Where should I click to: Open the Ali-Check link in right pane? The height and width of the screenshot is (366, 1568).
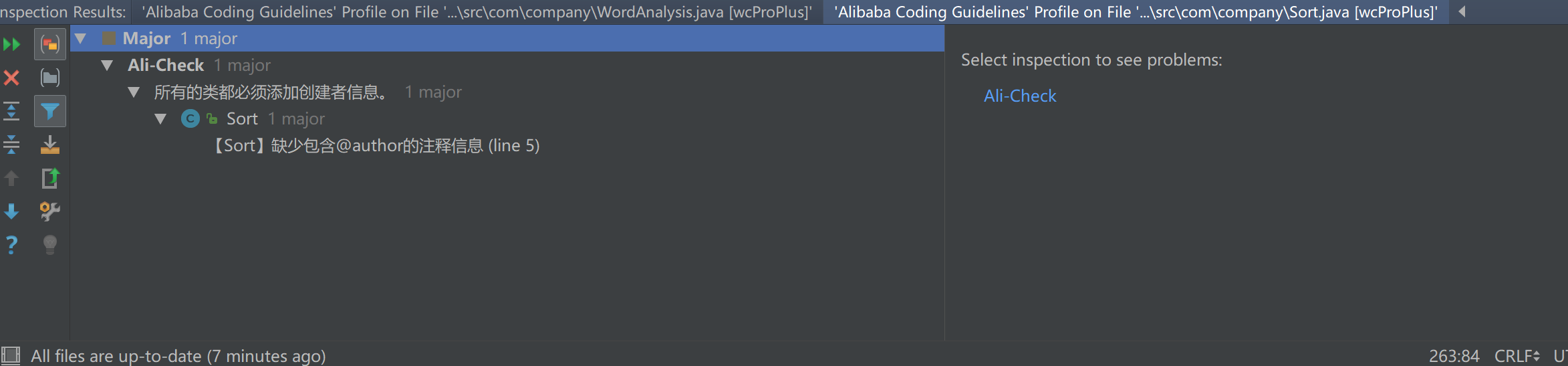1020,96
